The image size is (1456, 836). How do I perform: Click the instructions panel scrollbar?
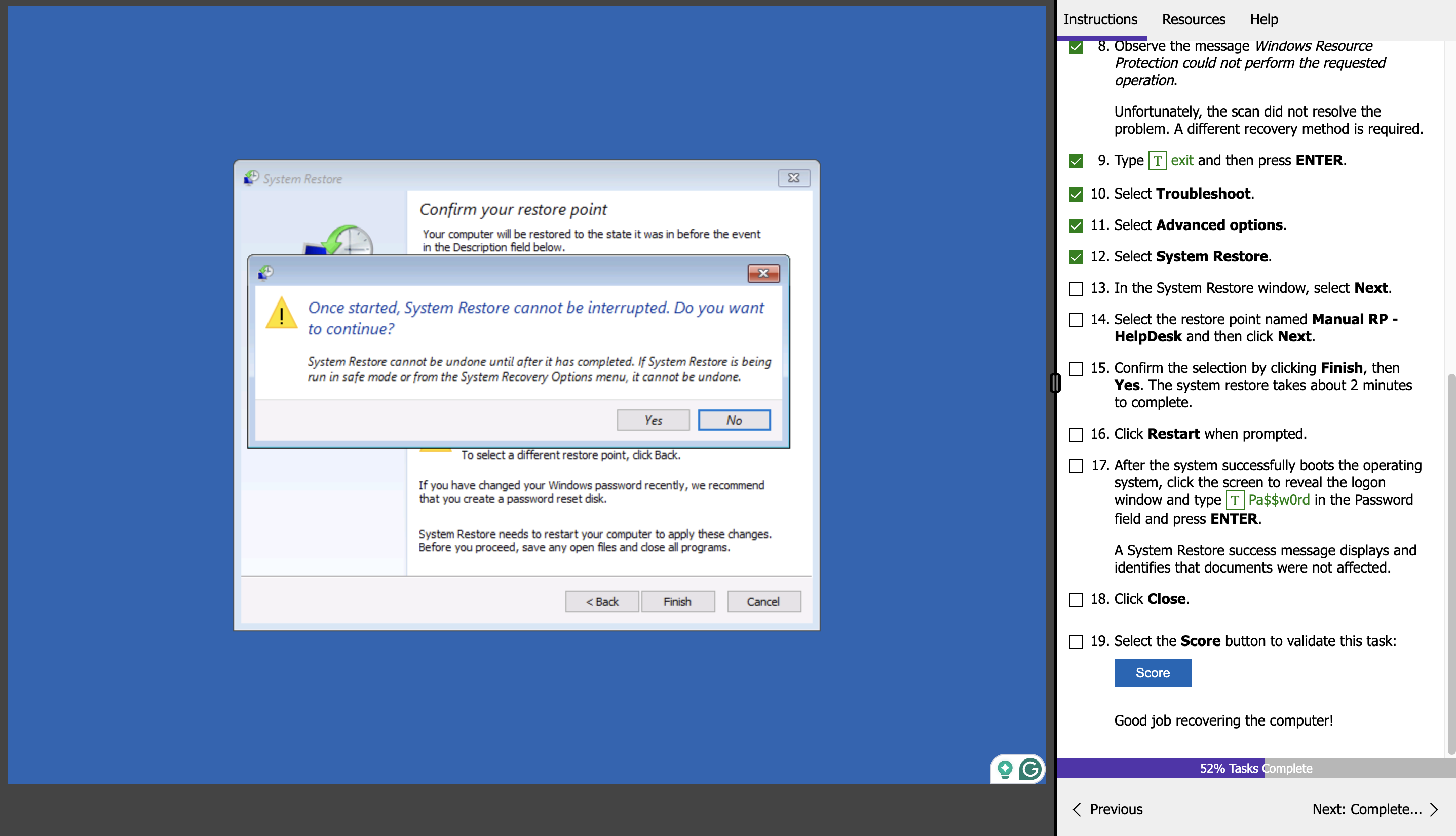[x=1451, y=564]
